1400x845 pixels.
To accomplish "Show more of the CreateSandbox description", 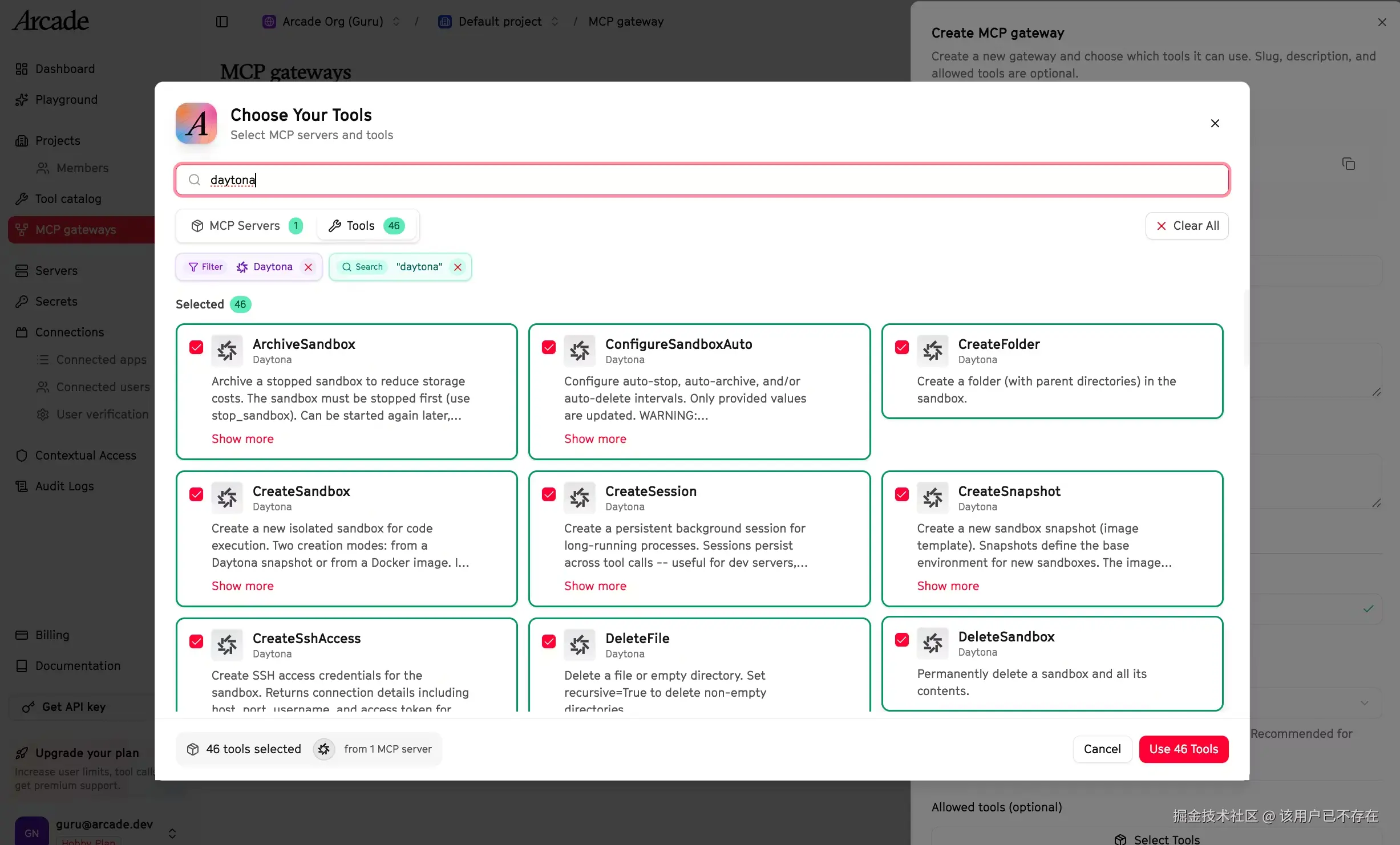I will (x=242, y=586).
